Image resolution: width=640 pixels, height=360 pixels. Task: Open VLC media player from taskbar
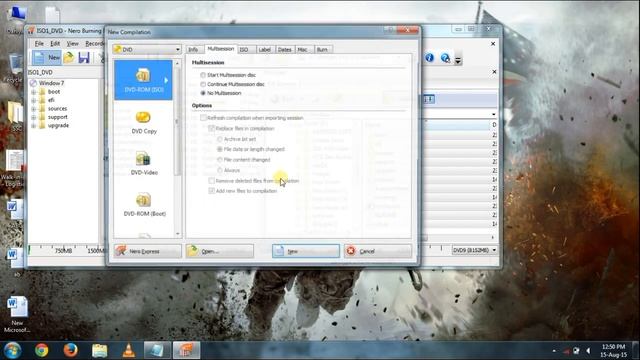(129, 350)
